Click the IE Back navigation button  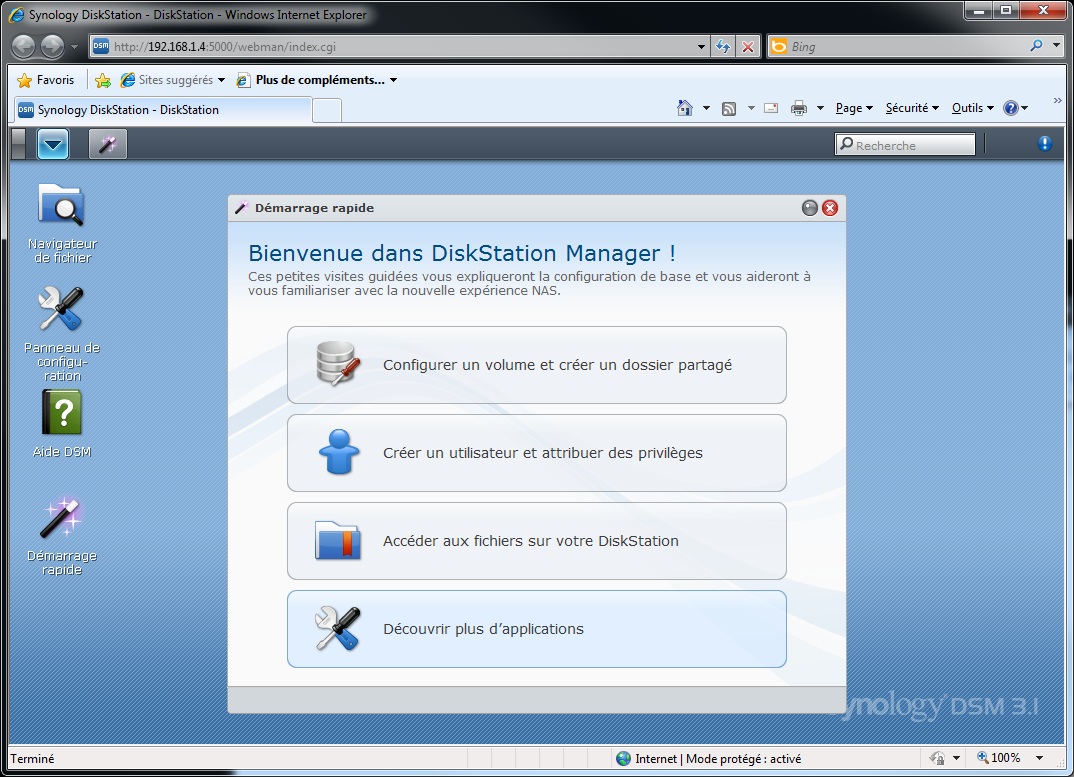23,47
